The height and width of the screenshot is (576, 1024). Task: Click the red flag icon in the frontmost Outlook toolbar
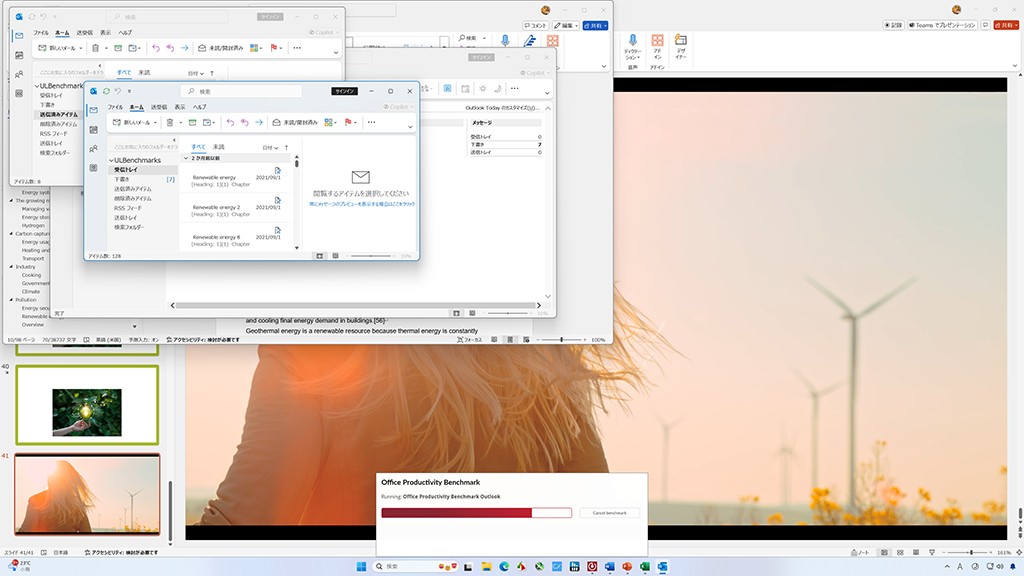350,122
